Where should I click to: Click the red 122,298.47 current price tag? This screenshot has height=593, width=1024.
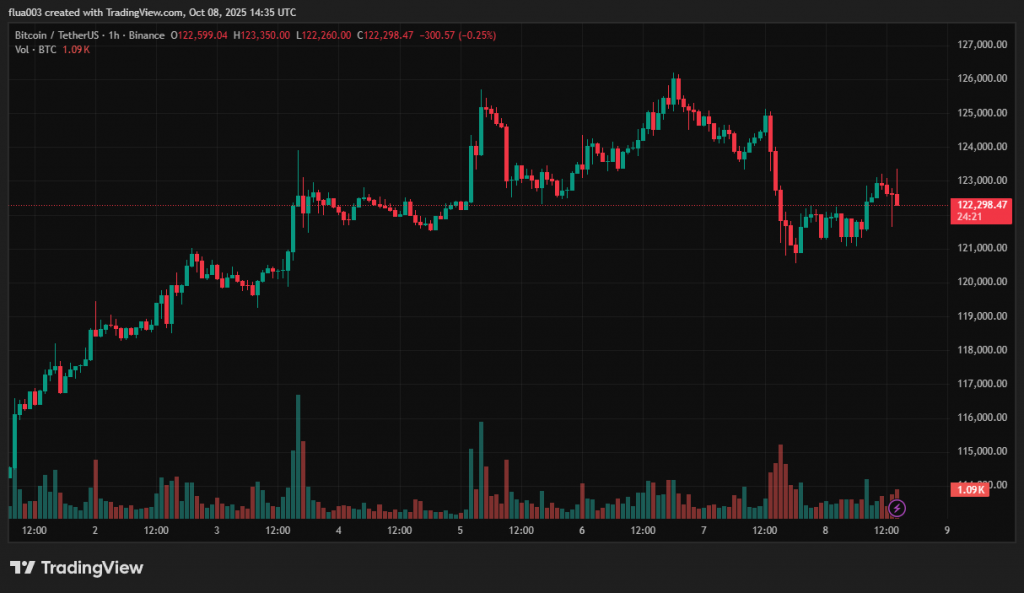[x=980, y=204]
